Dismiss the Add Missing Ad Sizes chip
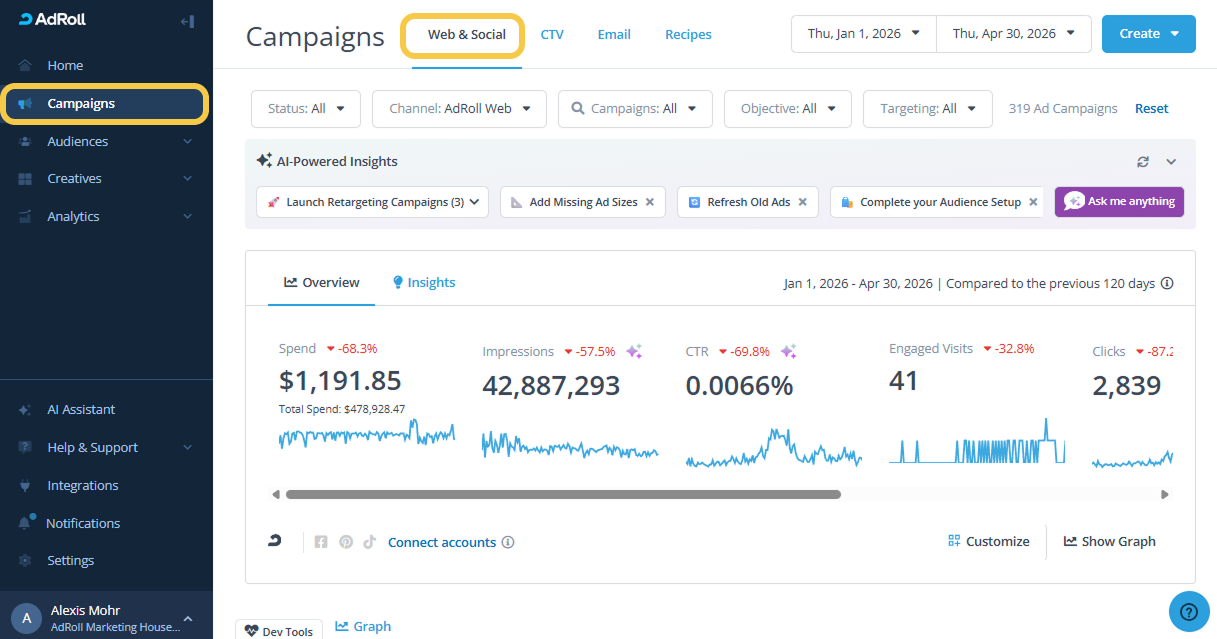 (x=649, y=202)
